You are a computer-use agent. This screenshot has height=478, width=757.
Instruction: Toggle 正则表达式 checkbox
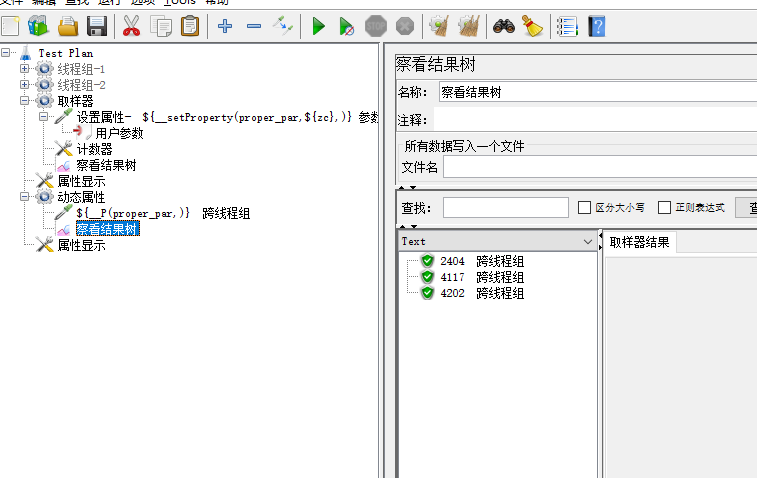664,208
